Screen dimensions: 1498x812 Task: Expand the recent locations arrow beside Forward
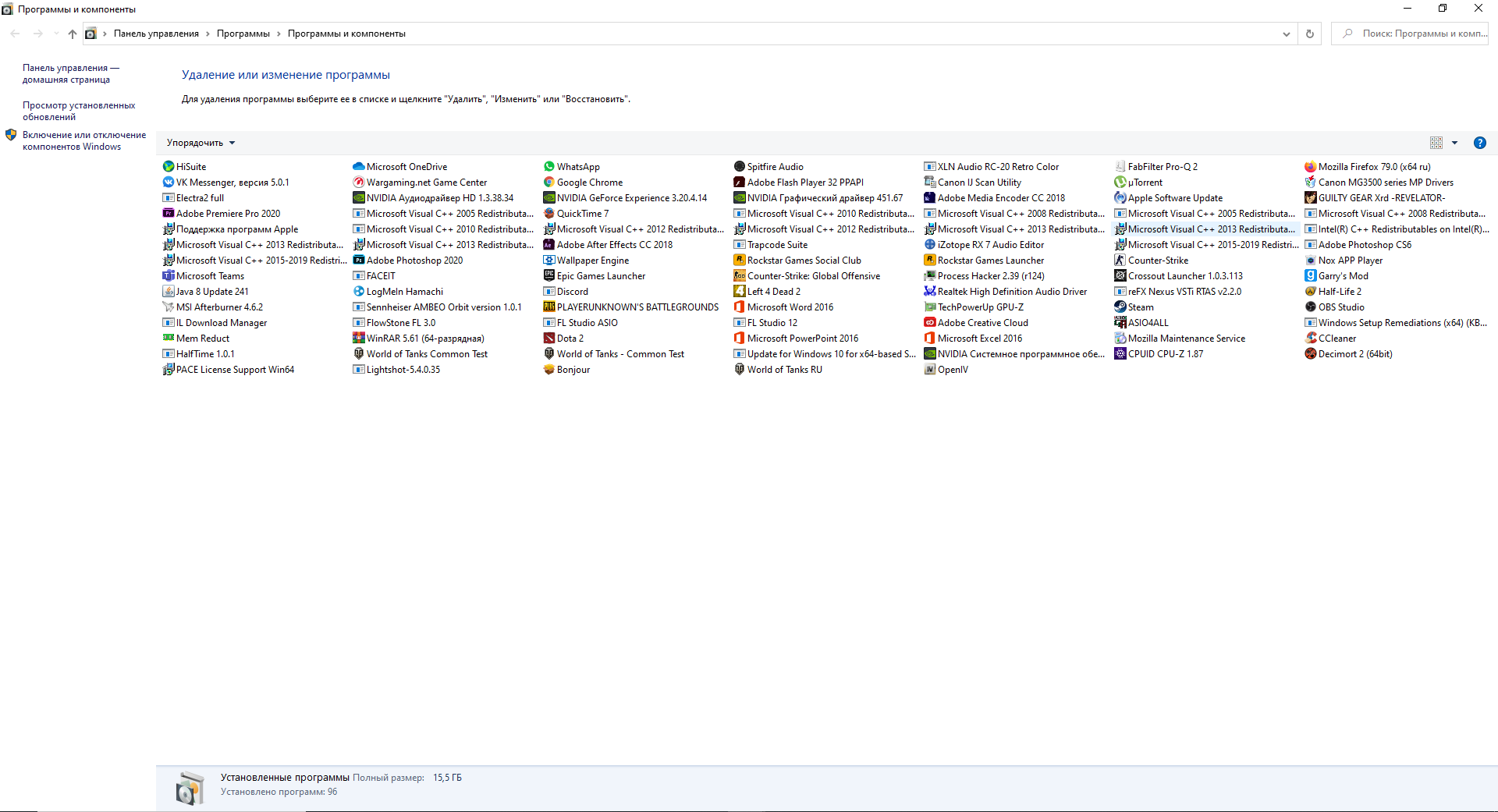pyautogui.click(x=56, y=34)
